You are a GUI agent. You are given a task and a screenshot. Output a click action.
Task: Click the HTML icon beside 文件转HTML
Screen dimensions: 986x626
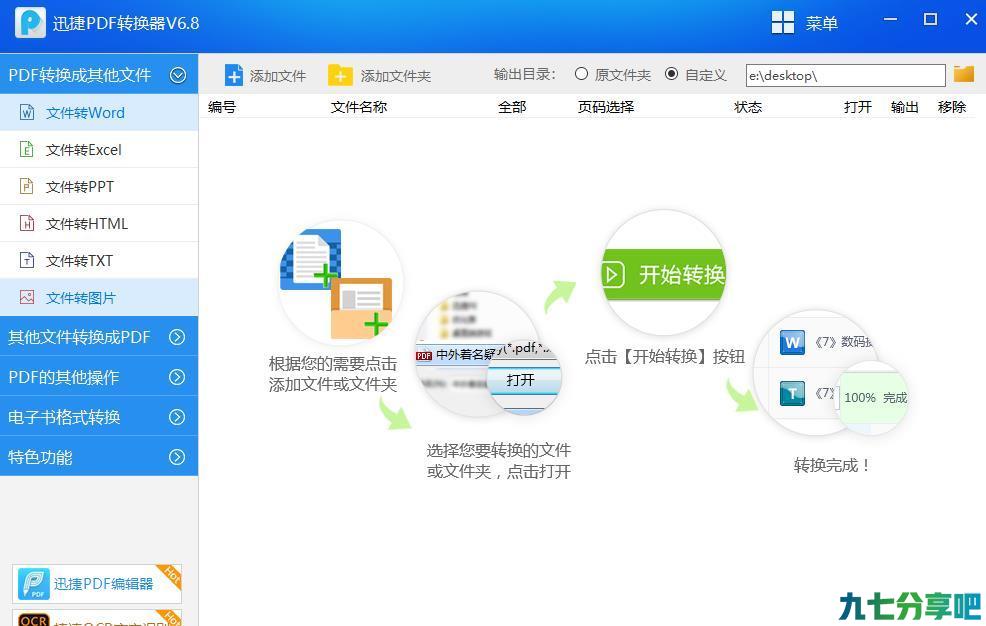27,224
